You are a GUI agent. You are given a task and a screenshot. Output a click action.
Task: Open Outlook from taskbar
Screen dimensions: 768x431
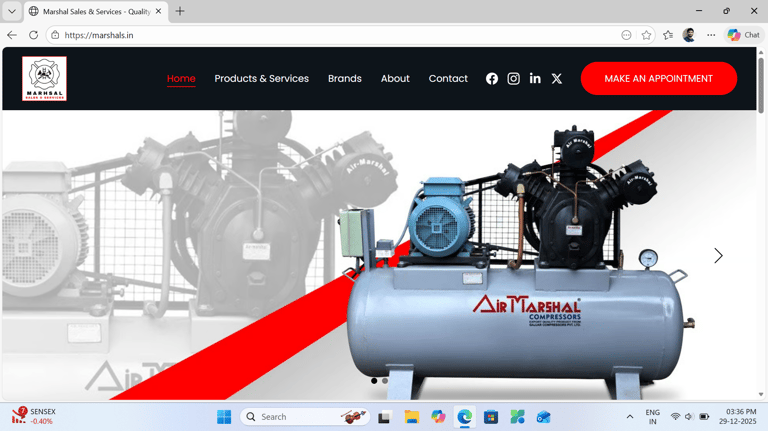[x=544, y=417]
